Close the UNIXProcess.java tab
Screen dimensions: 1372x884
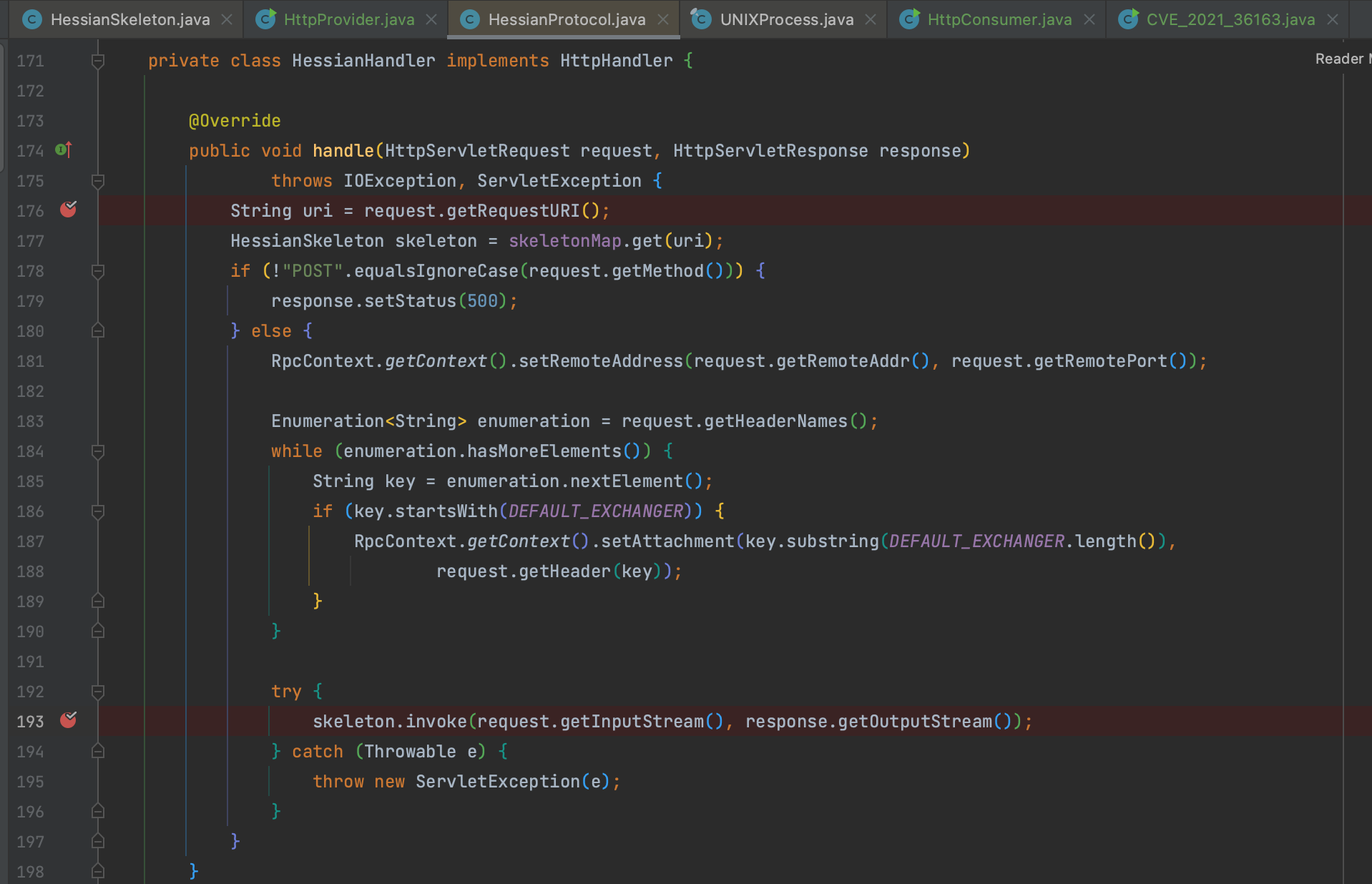click(x=871, y=19)
